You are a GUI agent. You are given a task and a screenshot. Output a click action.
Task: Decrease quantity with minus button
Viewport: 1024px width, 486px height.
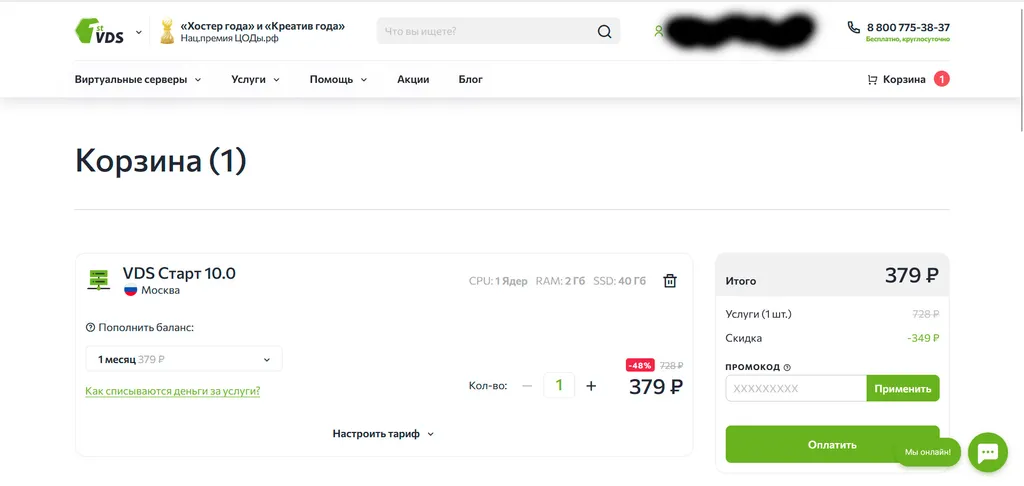tap(527, 386)
